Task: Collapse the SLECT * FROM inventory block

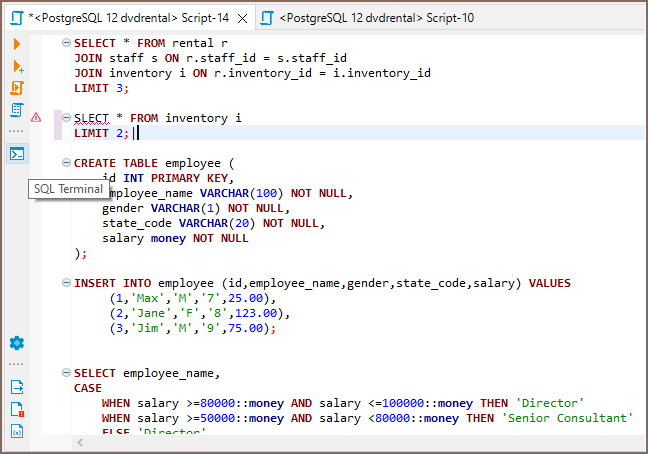Action: pyautogui.click(x=66, y=118)
